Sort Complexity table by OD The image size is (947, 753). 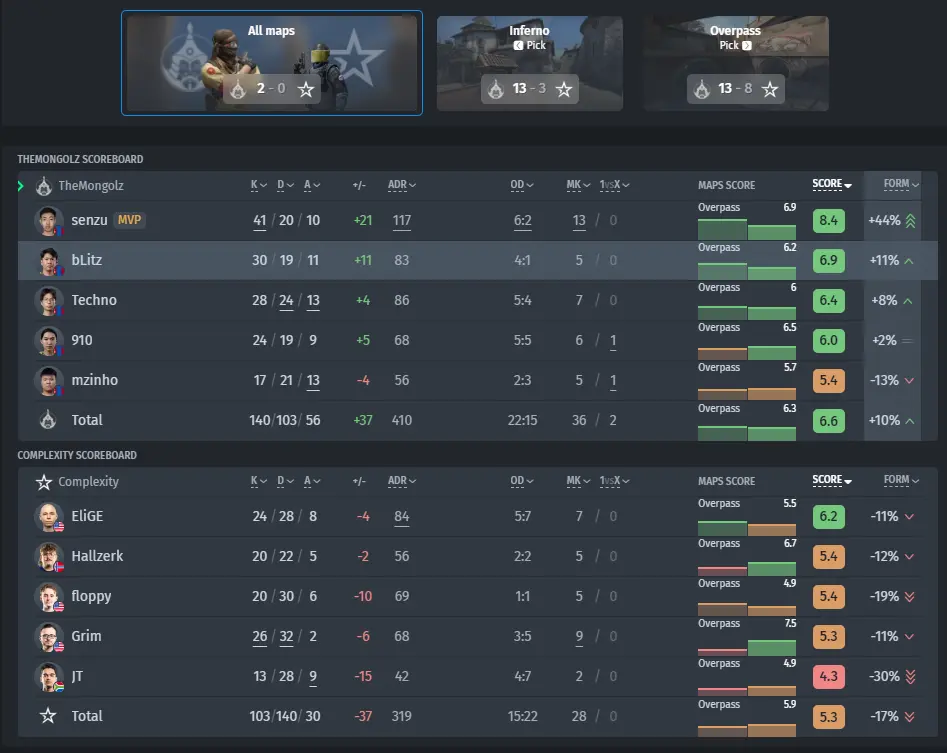(x=522, y=481)
